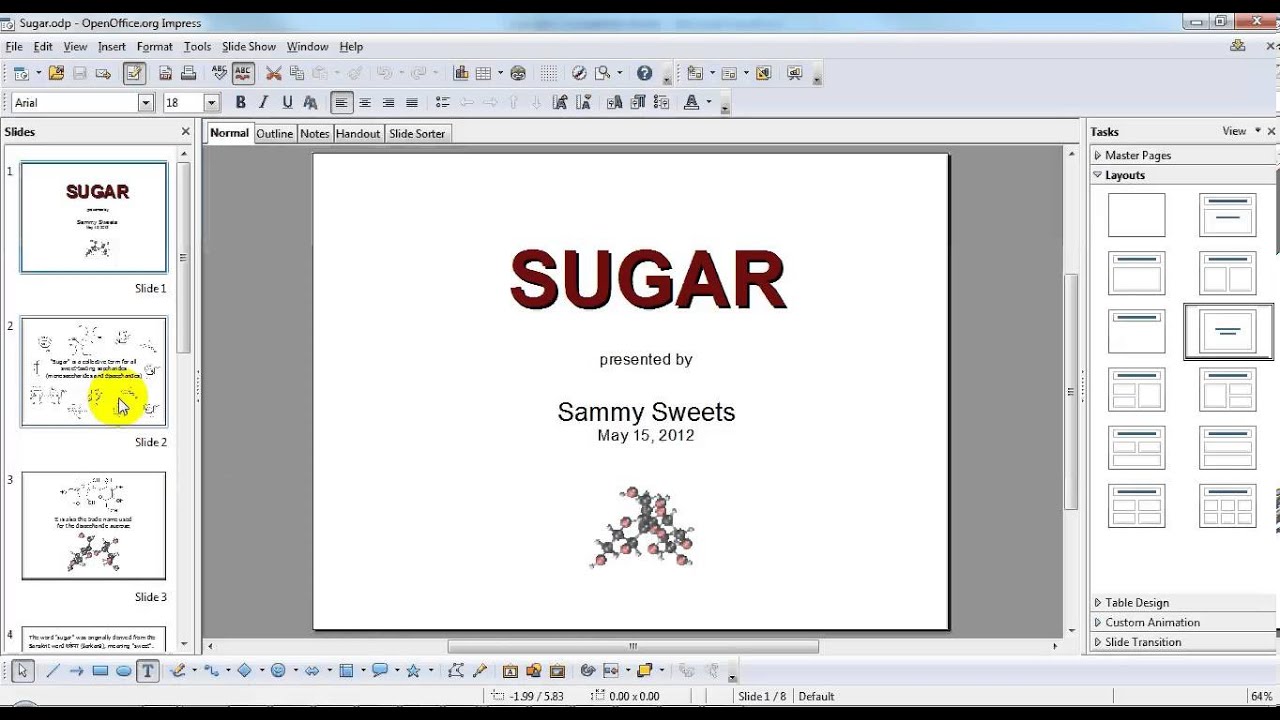Insert a chart from toolbar
Image resolution: width=1280 pixels, height=720 pixels.
[x=461, y=73]
